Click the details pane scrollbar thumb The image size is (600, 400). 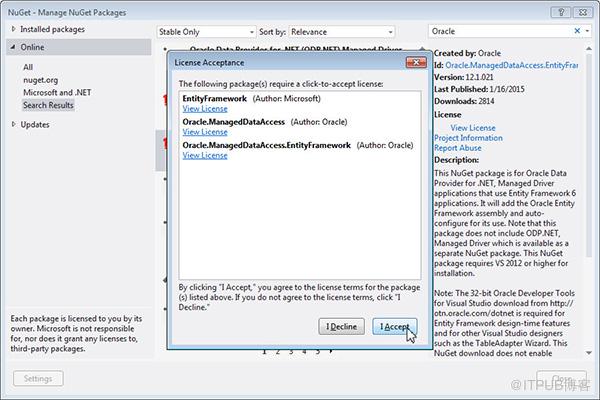point(589,155)
